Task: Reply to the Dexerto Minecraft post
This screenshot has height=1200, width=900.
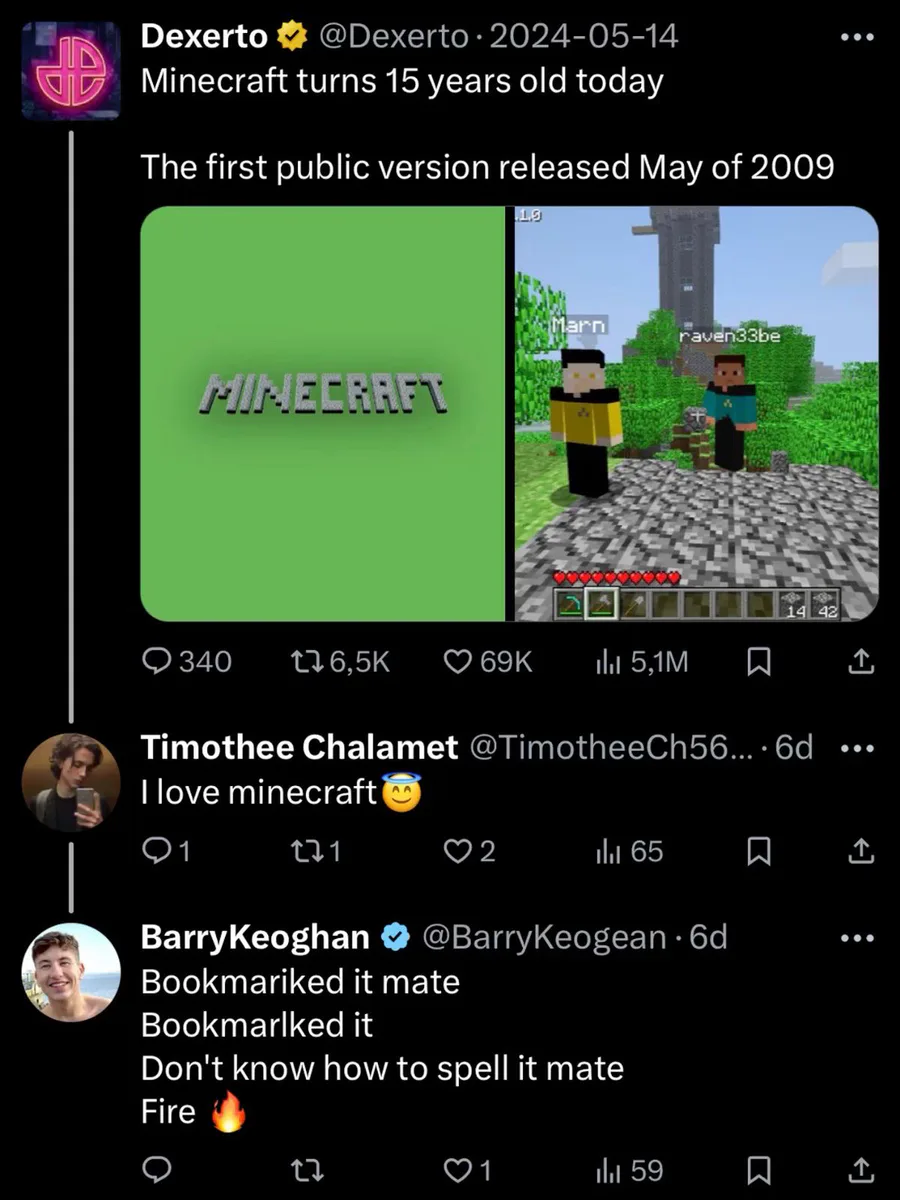Action: coord(159,661)
